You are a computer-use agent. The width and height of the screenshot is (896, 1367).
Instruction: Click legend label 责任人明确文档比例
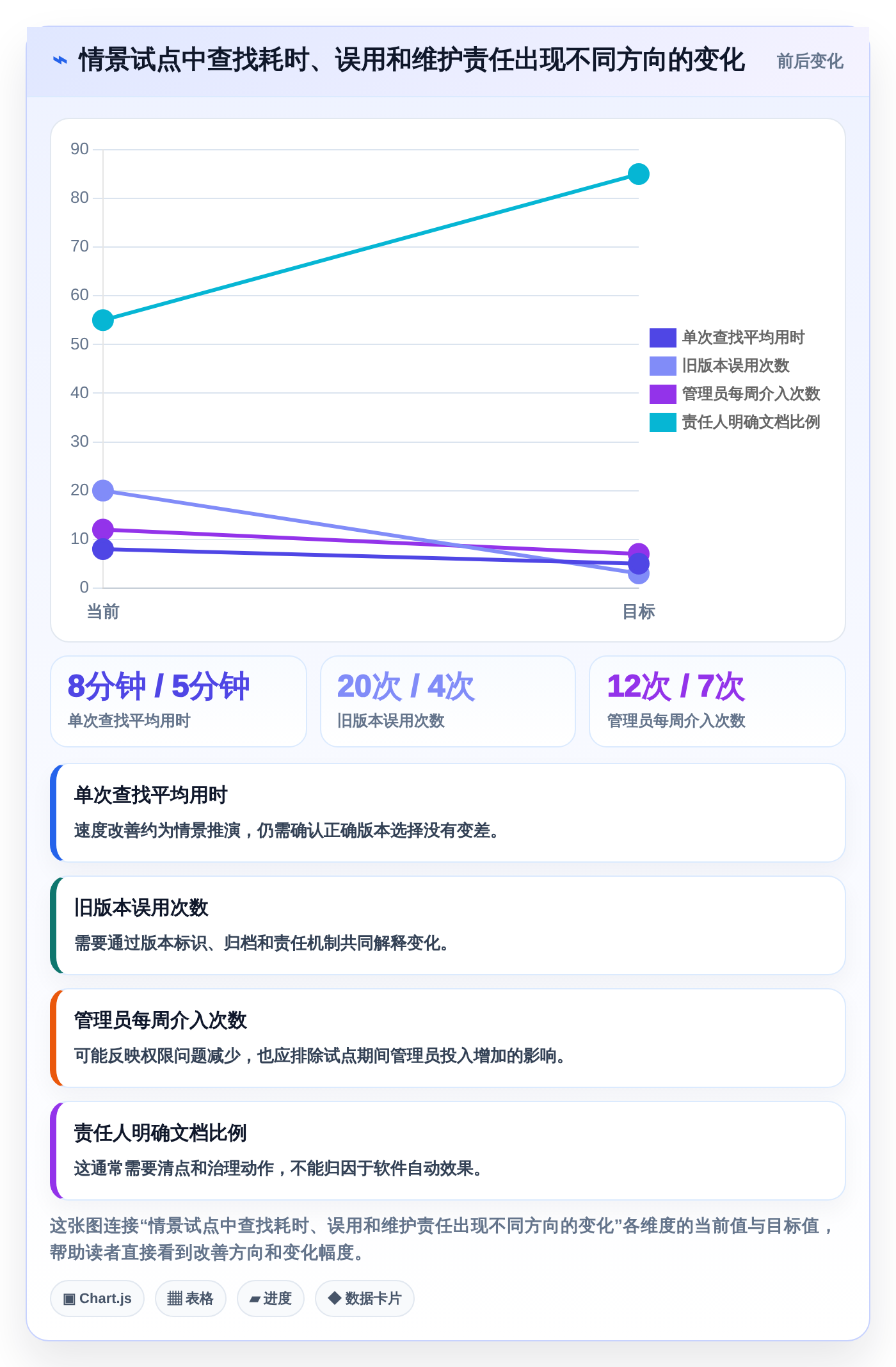[751, 422]
